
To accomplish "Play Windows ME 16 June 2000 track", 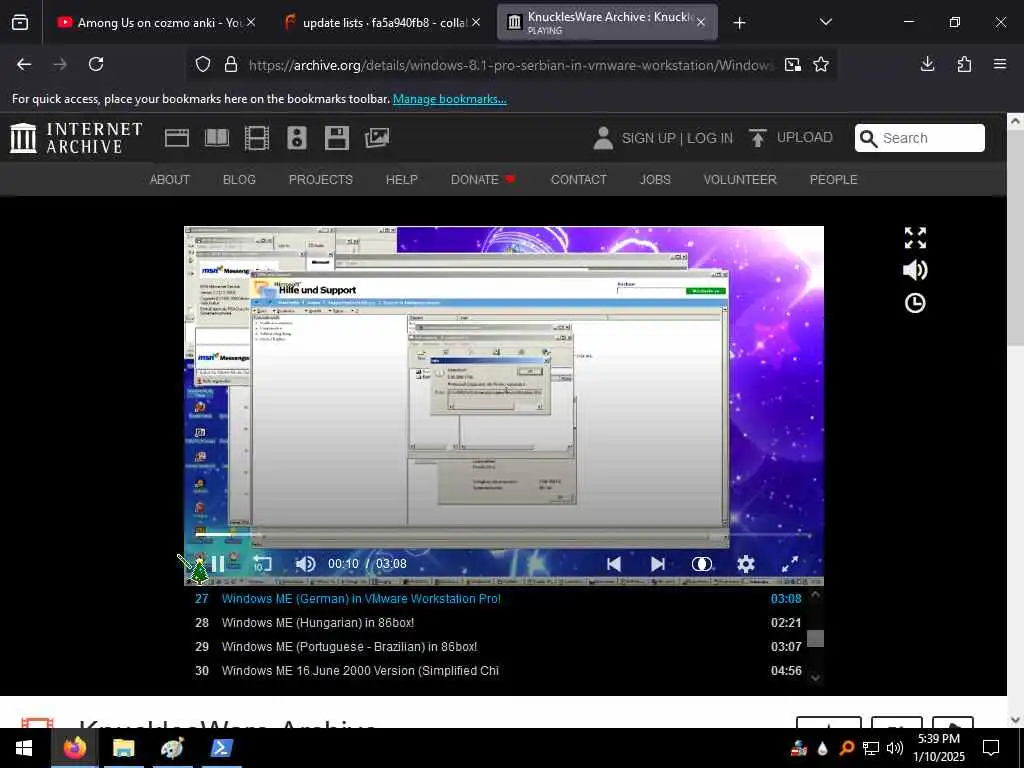I will point(498,671).
